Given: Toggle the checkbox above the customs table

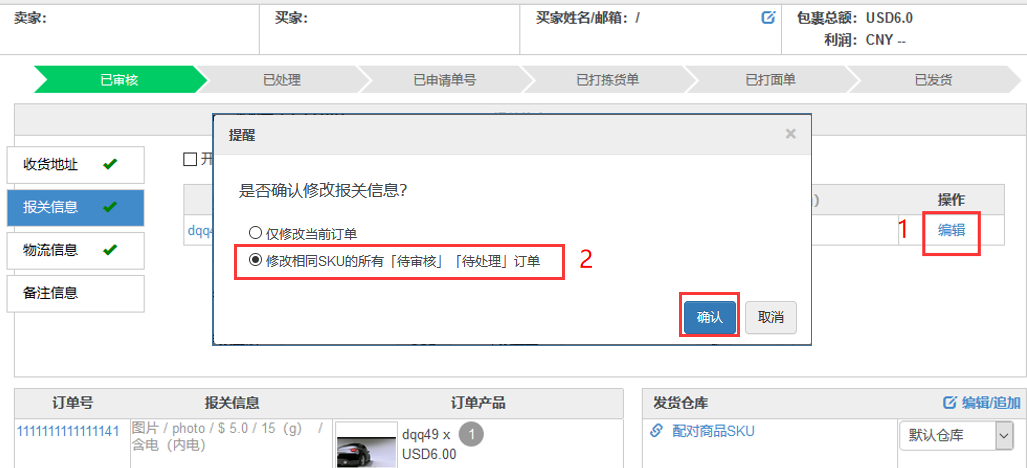Looking at the screenshot, I should [190, 159].
